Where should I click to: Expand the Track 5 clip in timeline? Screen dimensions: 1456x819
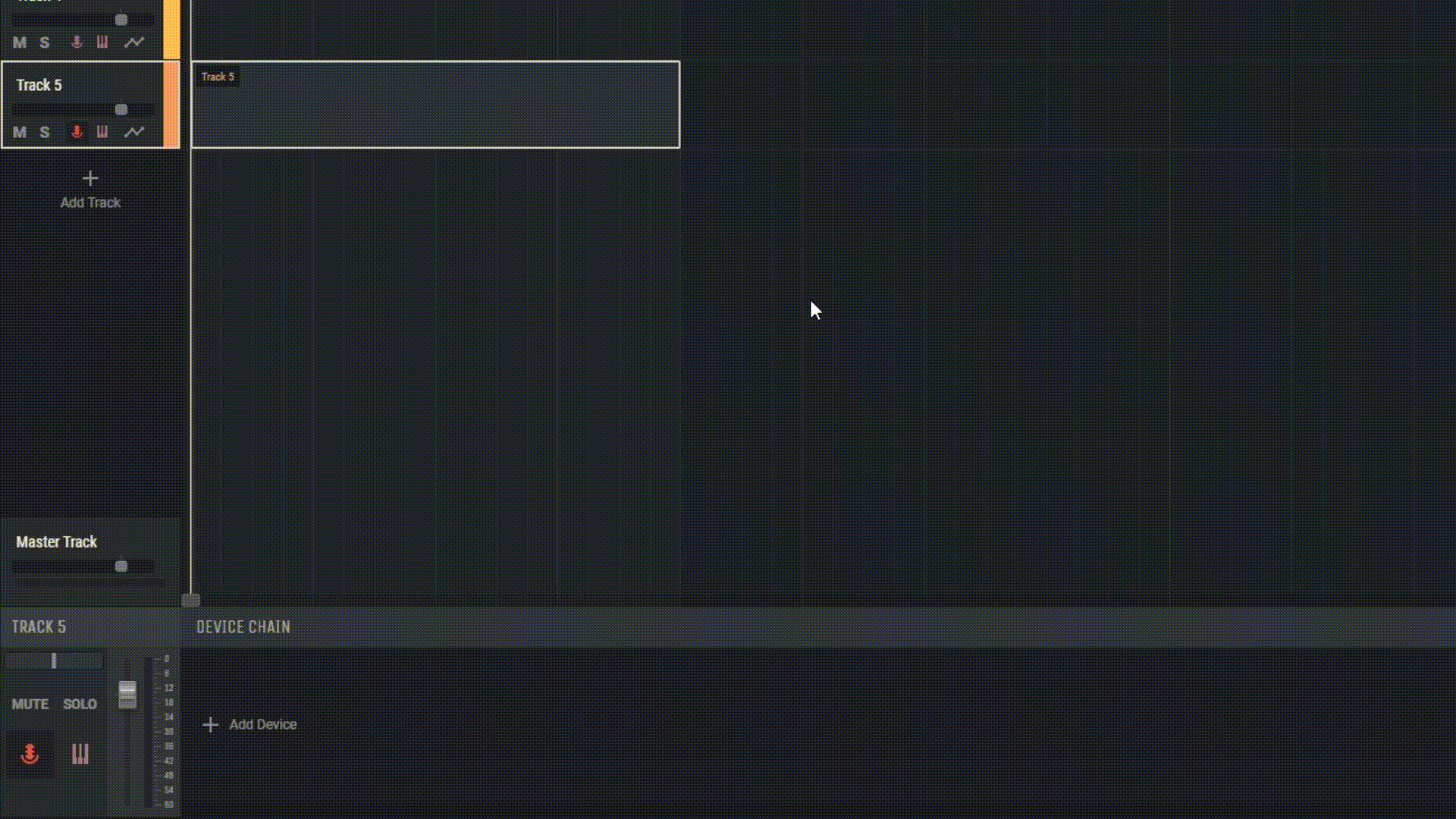[436, 104]
